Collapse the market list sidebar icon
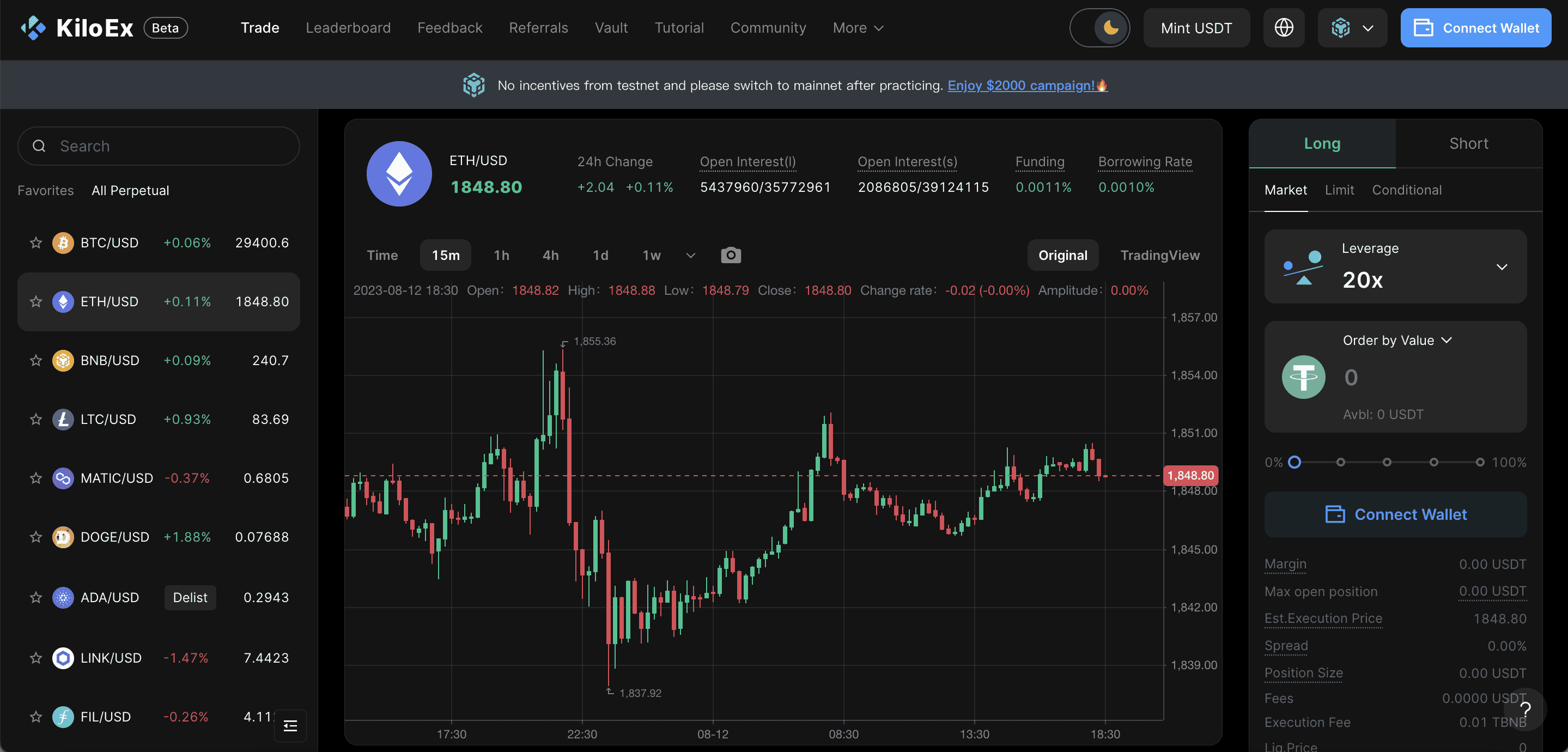This screenshot has width=1568, height=752. coord(290,725)
